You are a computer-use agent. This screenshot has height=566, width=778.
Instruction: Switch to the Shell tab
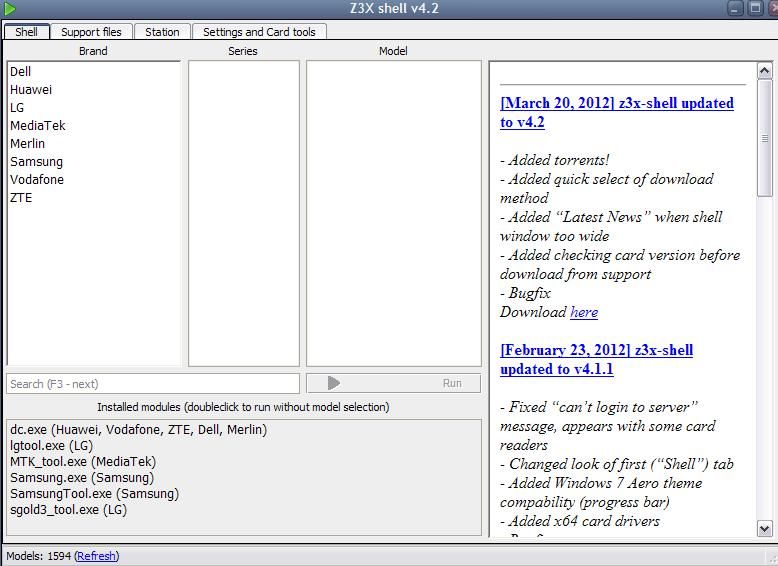(x=26, y=32)
